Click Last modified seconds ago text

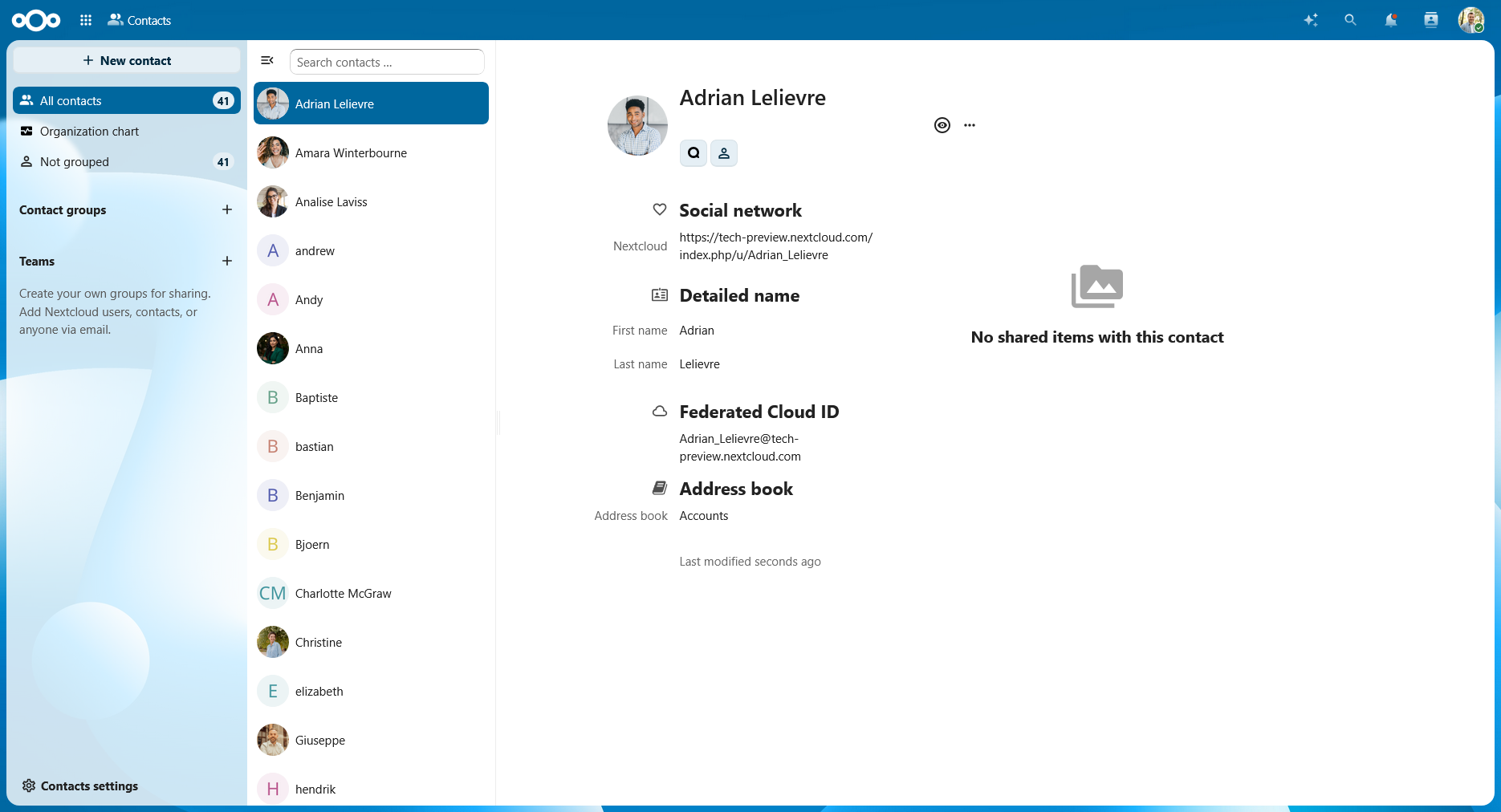(750, 562)
